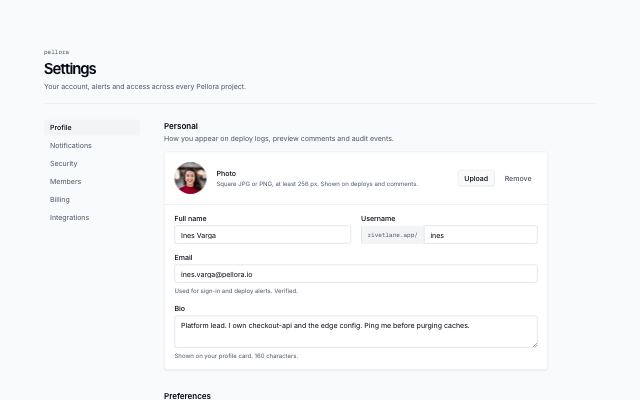Click into the Bio text area
The image size is (640, 400).
tap(356, 331)
